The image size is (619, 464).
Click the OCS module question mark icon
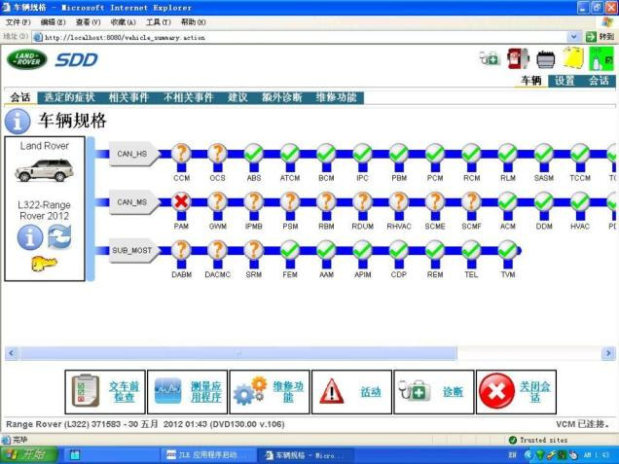click(218, 153)
